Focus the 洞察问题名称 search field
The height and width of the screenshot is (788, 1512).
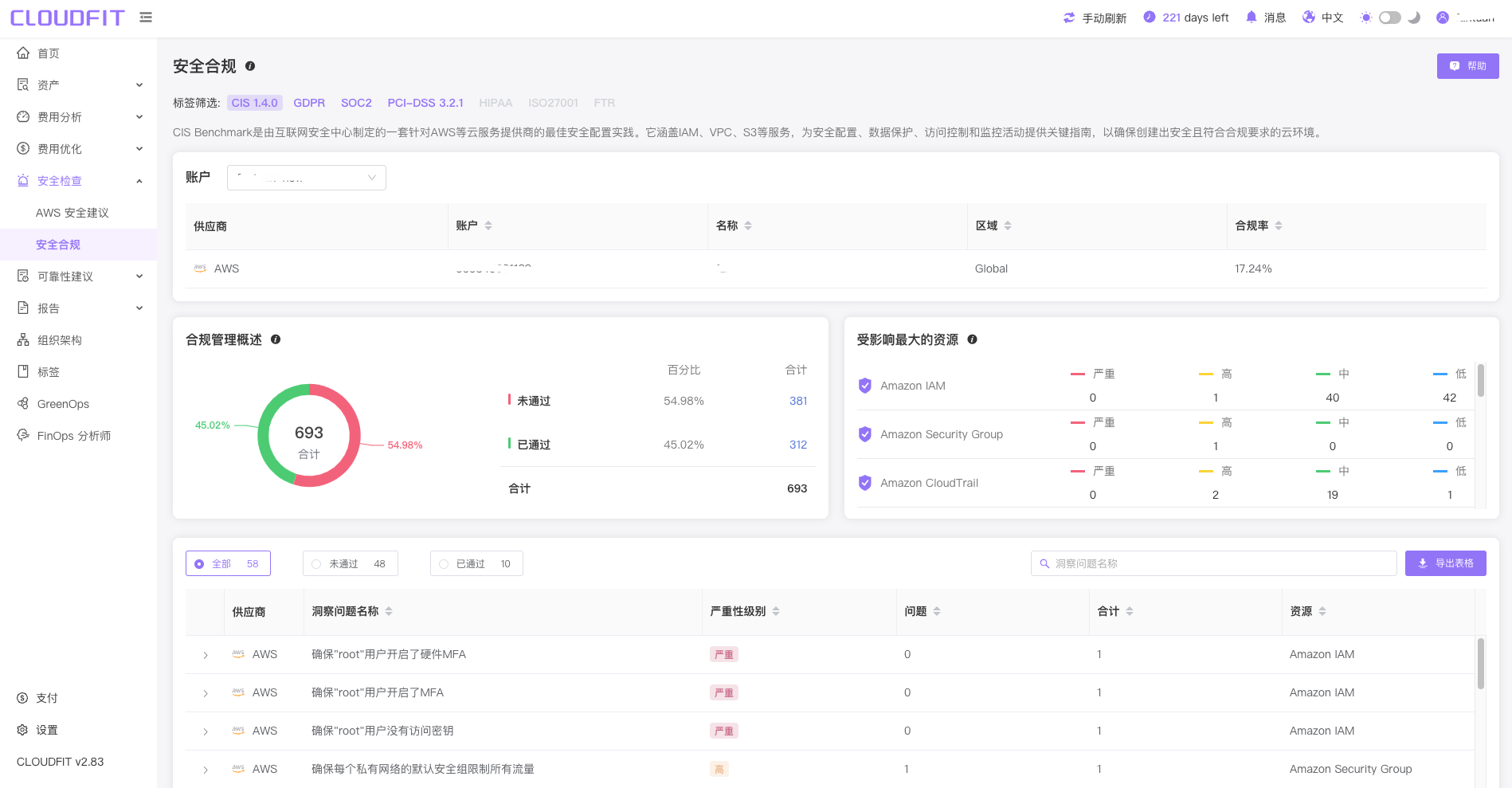pos(1214,563)
